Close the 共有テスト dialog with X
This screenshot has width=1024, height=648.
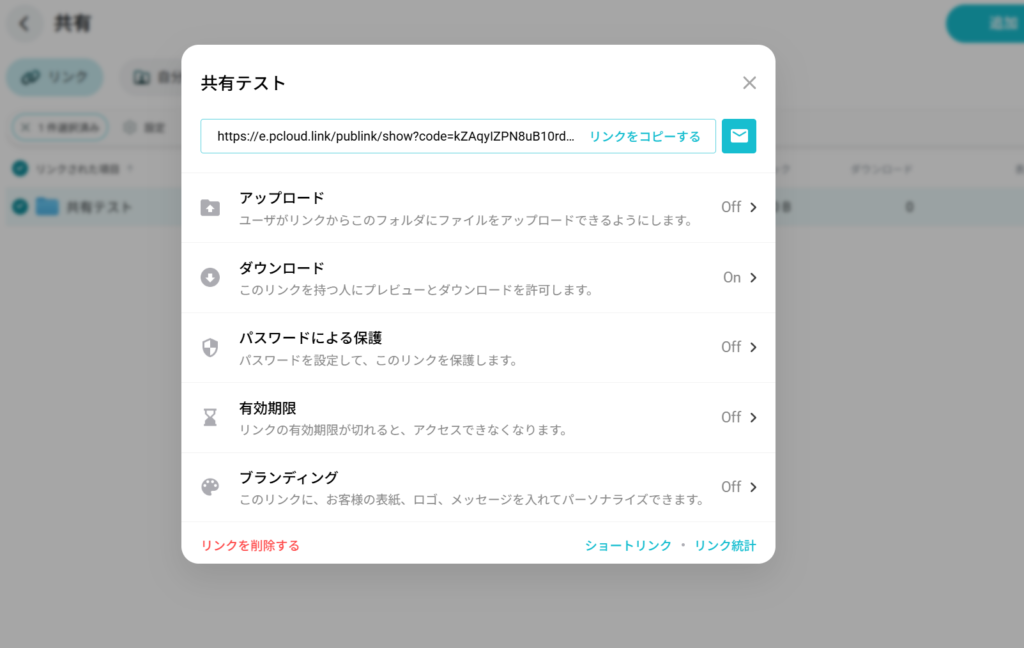tap(749, 83)
